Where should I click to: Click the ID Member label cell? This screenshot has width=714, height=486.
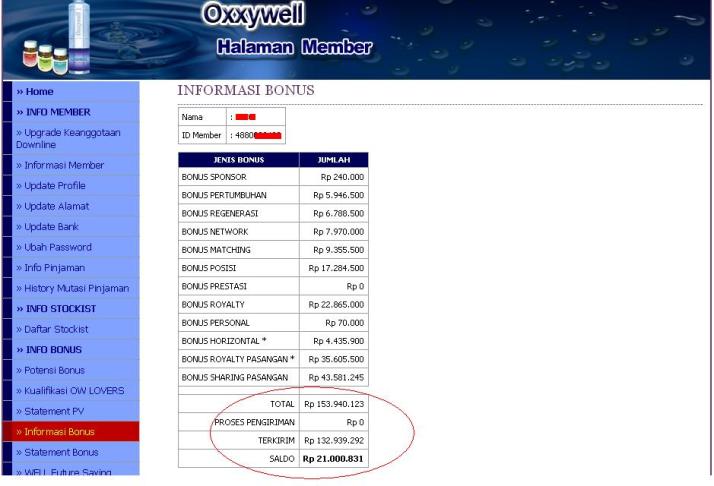(x=202, y=135)
